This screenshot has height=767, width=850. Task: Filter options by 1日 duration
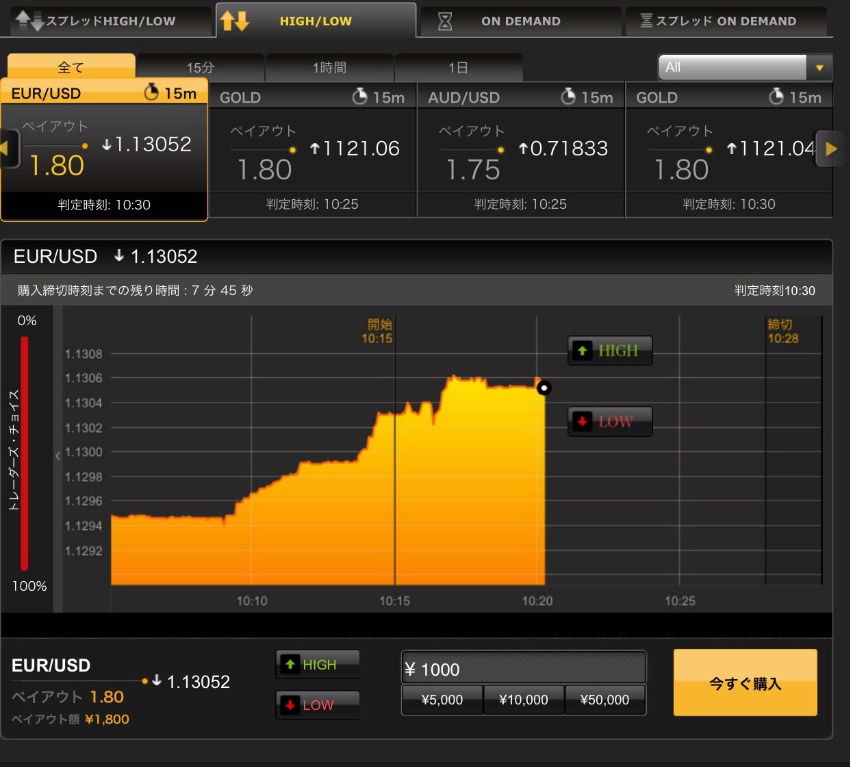(458, 68)
